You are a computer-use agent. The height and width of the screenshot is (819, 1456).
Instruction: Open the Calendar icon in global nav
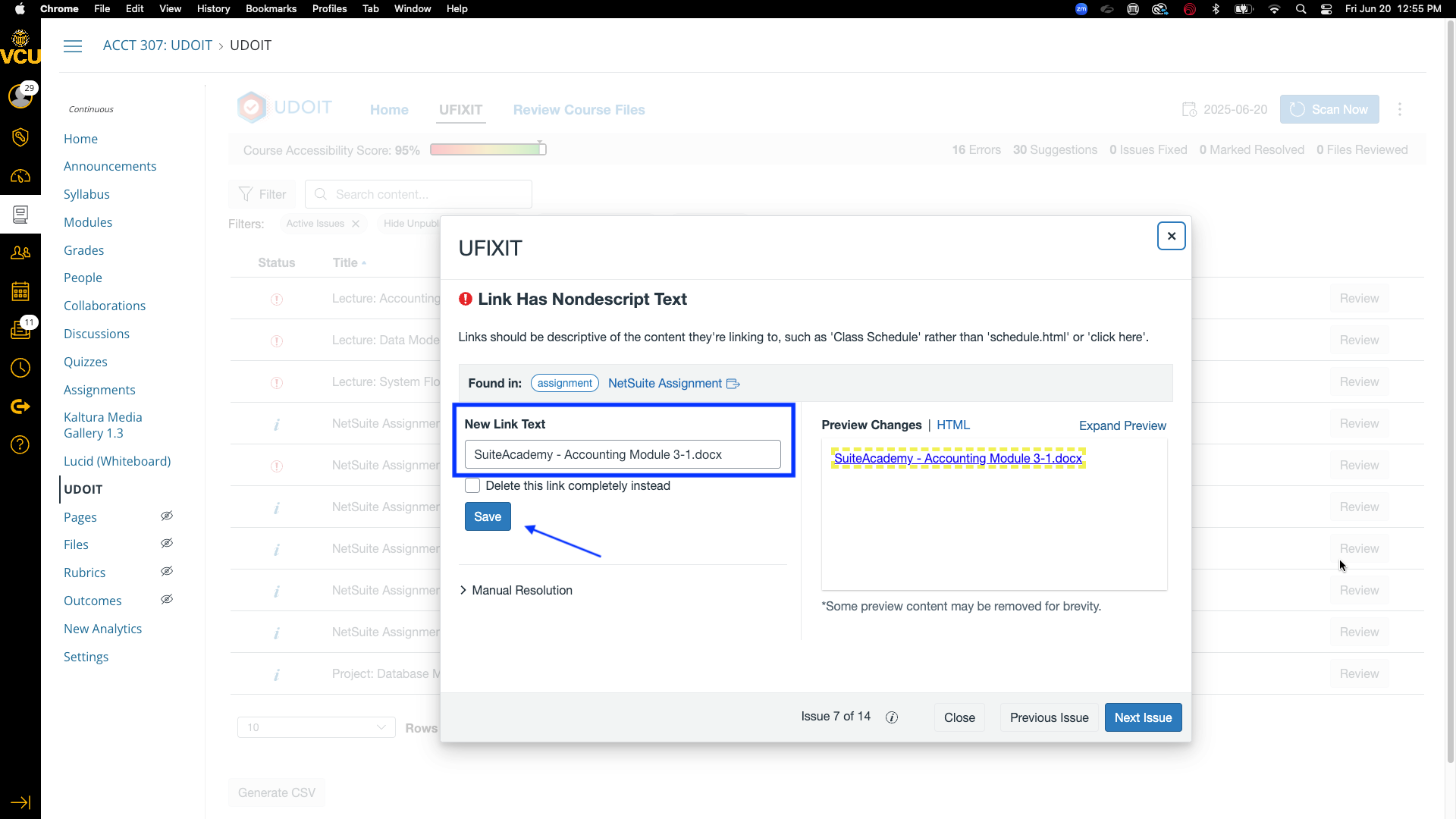pos(20,291)
